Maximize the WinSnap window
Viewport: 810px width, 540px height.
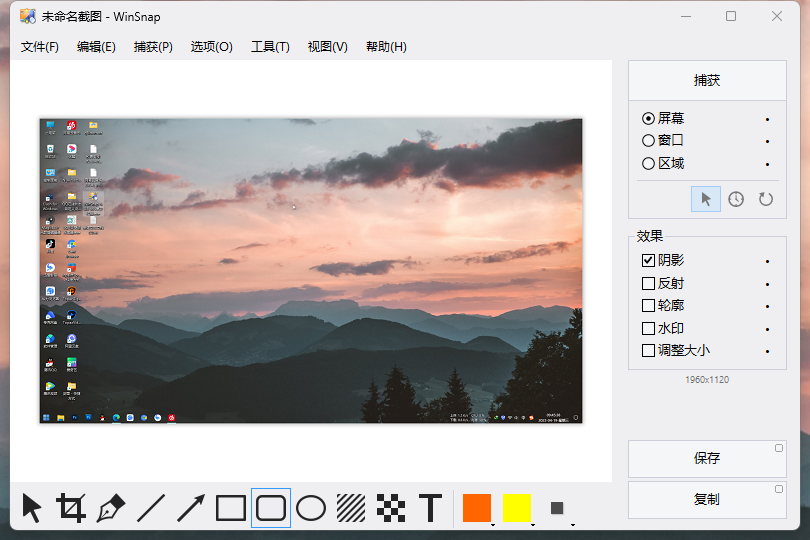point(731,17)
